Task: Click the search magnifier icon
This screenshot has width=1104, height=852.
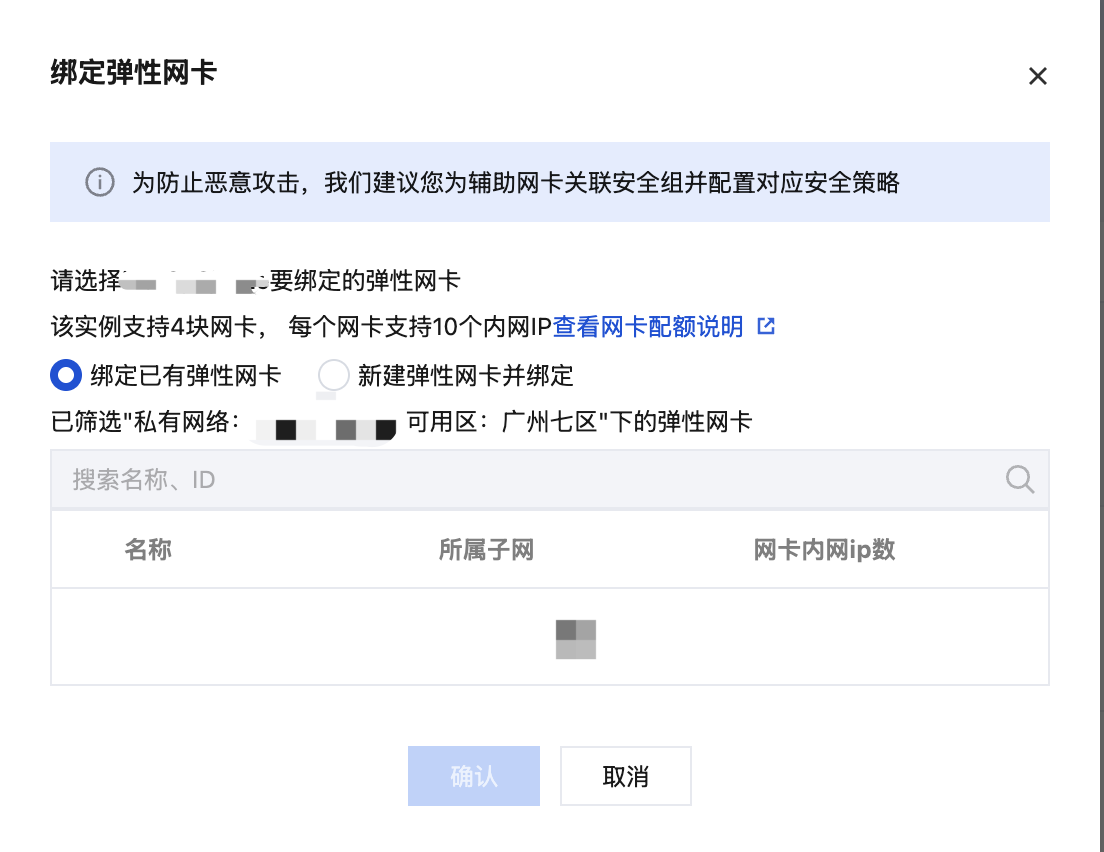Action: 1019,480
